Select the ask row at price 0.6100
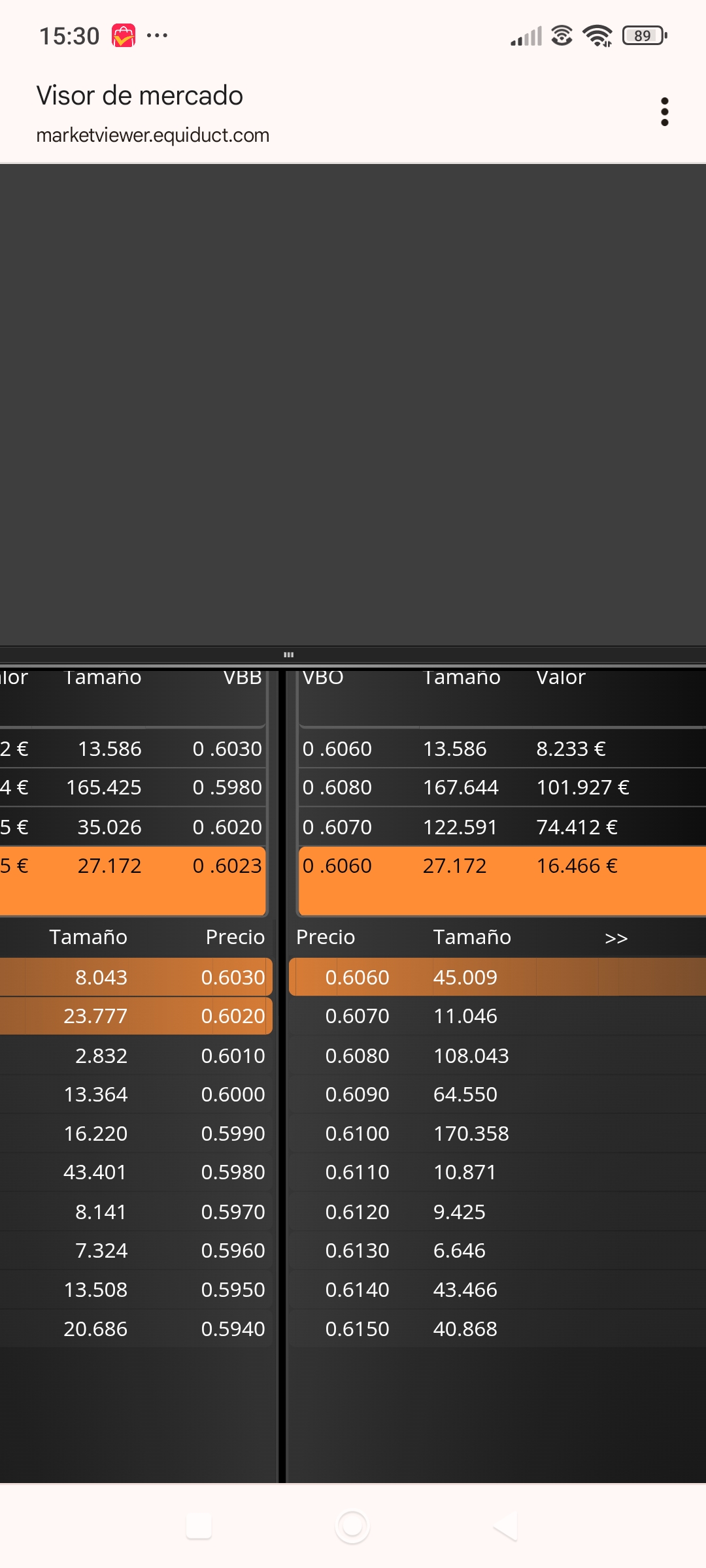The image size is (706, 1568). [x=497, y=1134]
